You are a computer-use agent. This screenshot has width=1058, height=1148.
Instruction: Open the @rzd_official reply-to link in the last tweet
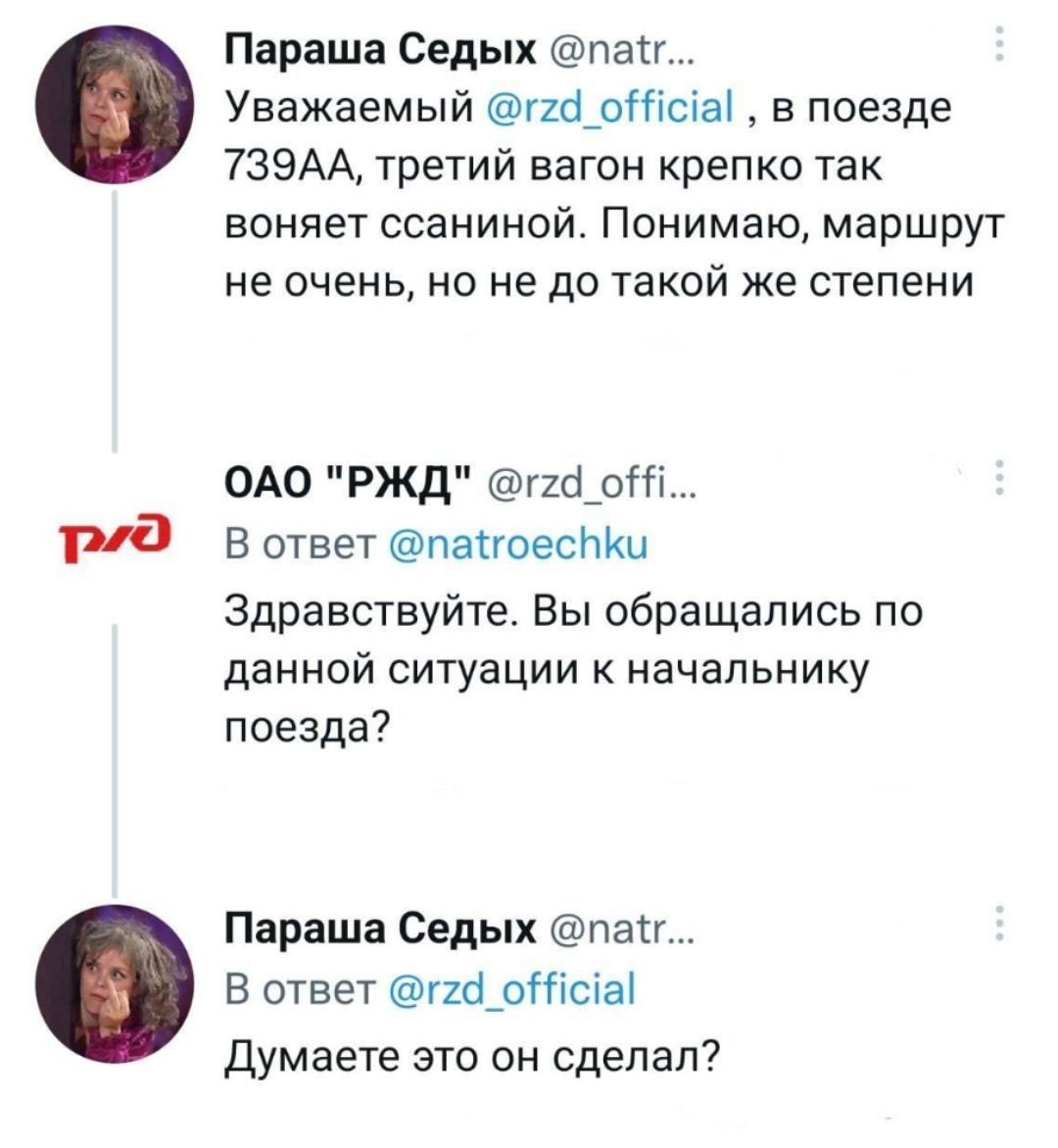[511, 987]
